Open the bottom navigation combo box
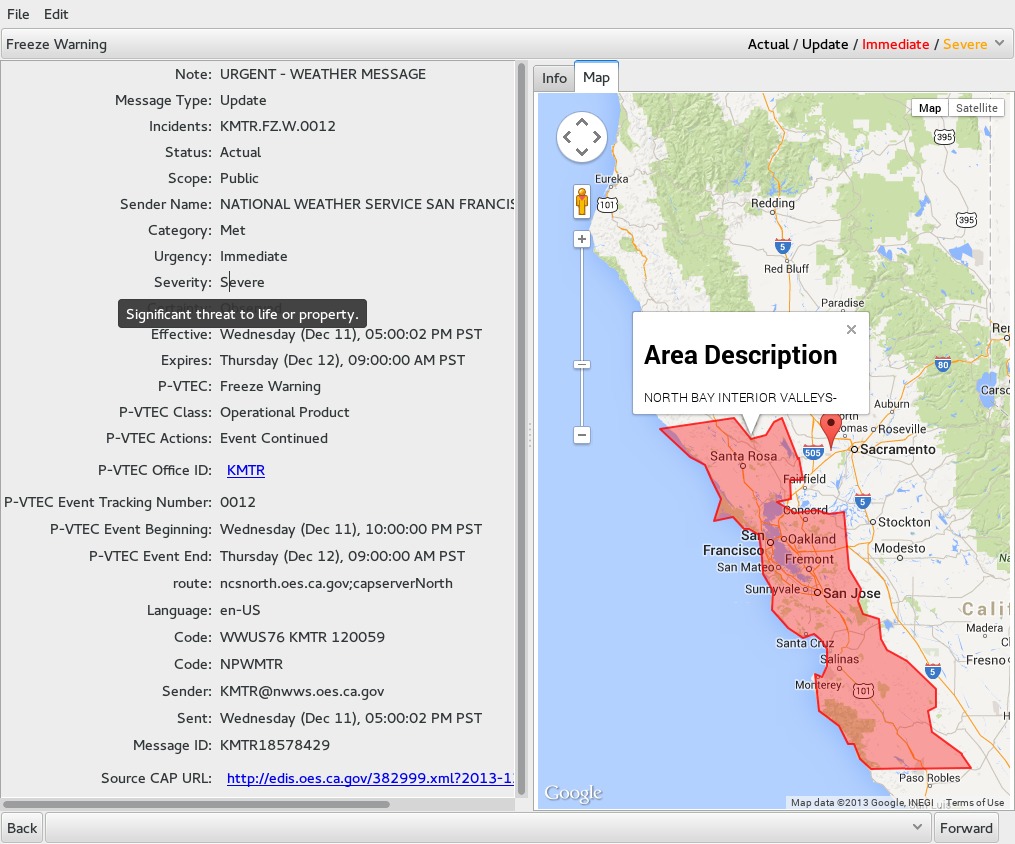Image resolution: width=1015 pixels, height=844 pixels. tap(488, 827)
